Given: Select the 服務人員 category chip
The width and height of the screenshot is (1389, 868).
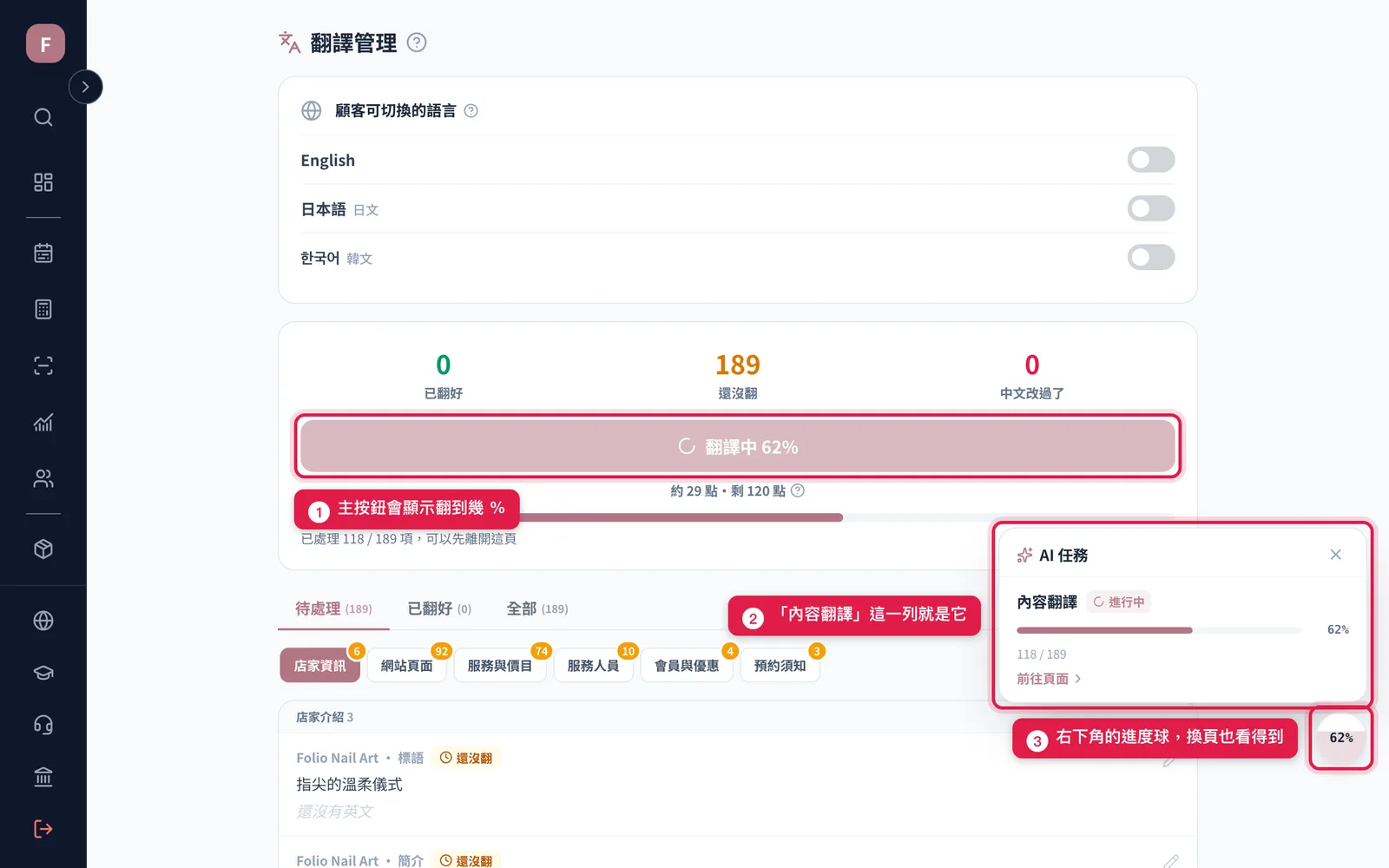Looking at the screenshot, I should (593, 666).
